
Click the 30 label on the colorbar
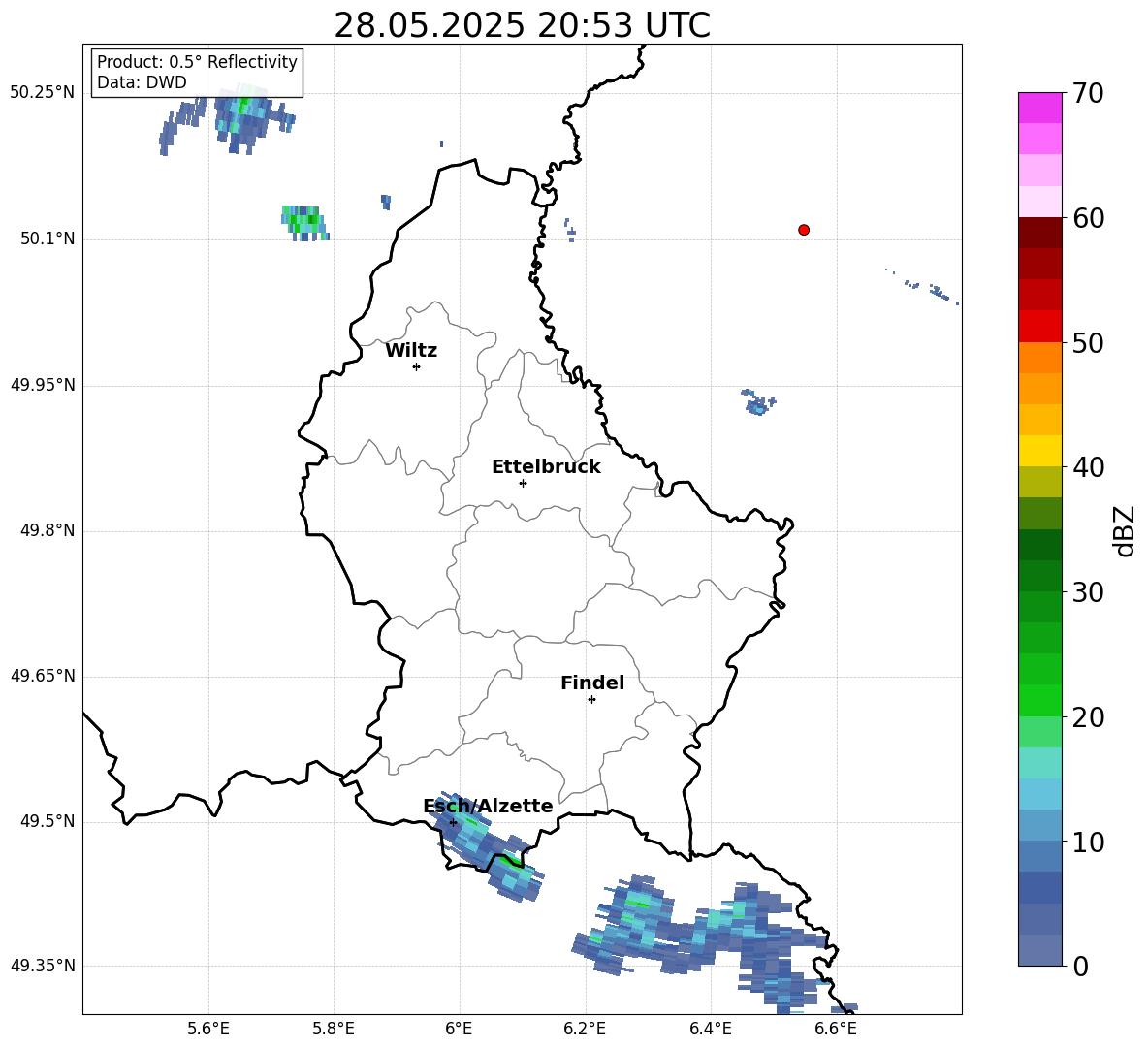(x=1088, y=592)
